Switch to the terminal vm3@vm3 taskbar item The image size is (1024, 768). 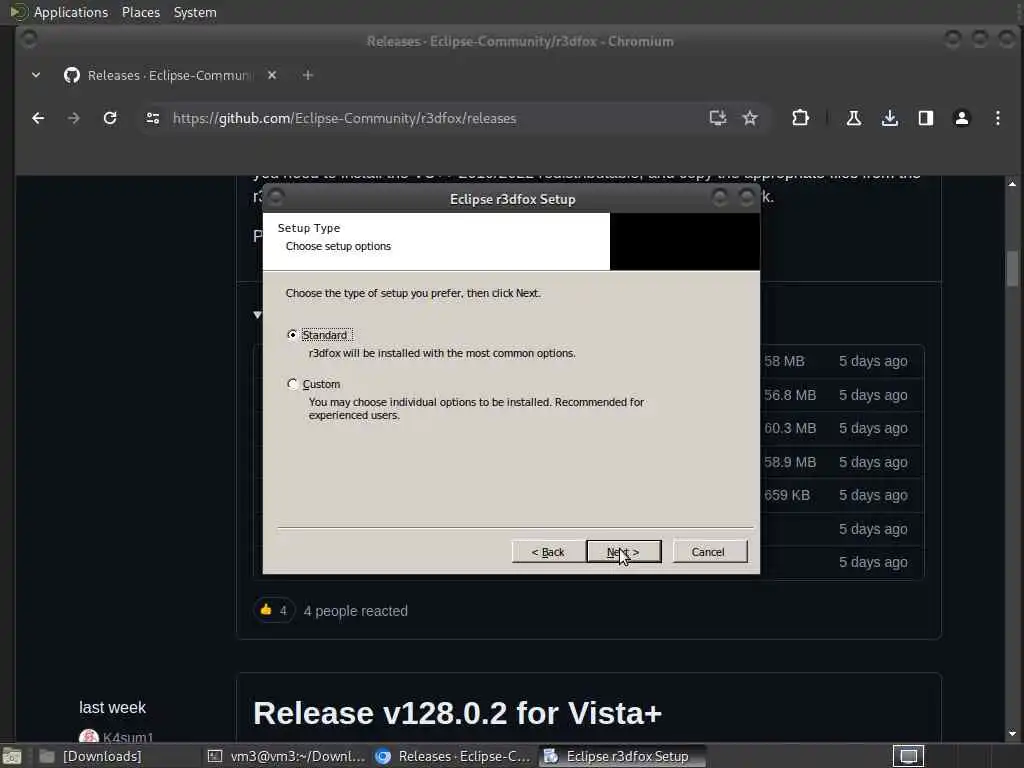tap(286, 756)
